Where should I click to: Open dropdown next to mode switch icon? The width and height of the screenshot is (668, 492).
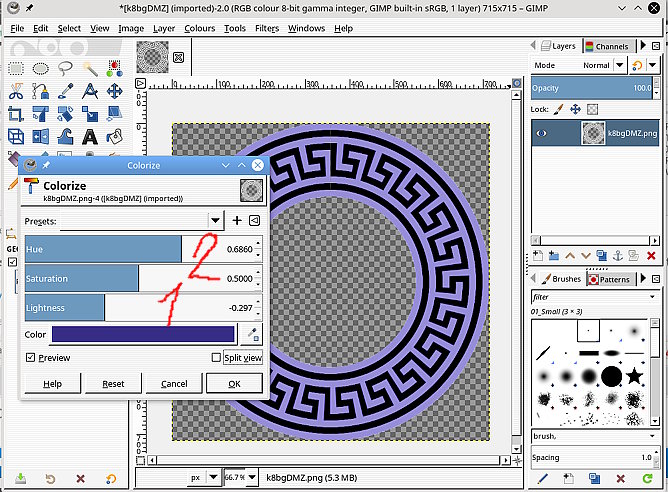point(653,65)
